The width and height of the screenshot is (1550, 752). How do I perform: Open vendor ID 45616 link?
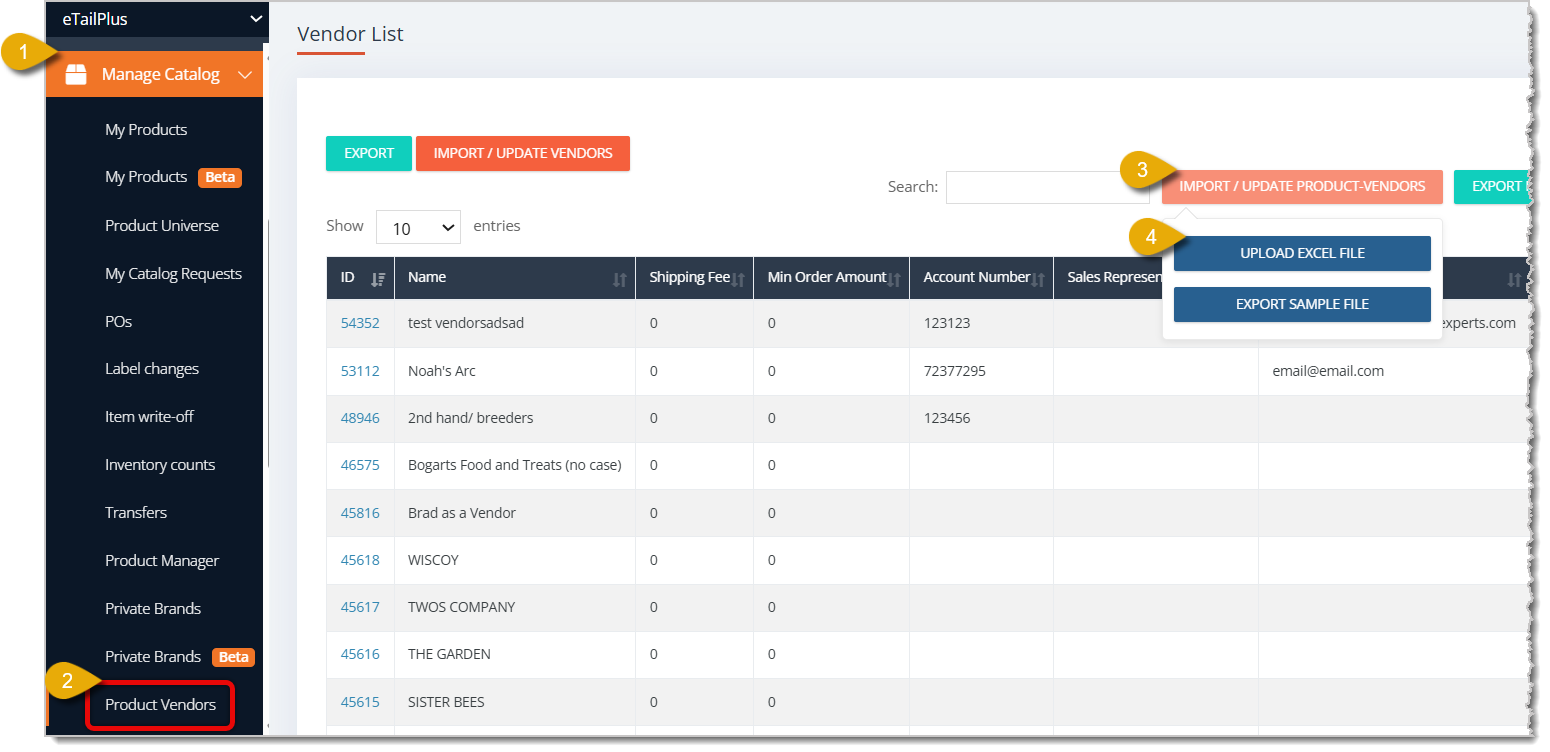click(x=360, y=654)
